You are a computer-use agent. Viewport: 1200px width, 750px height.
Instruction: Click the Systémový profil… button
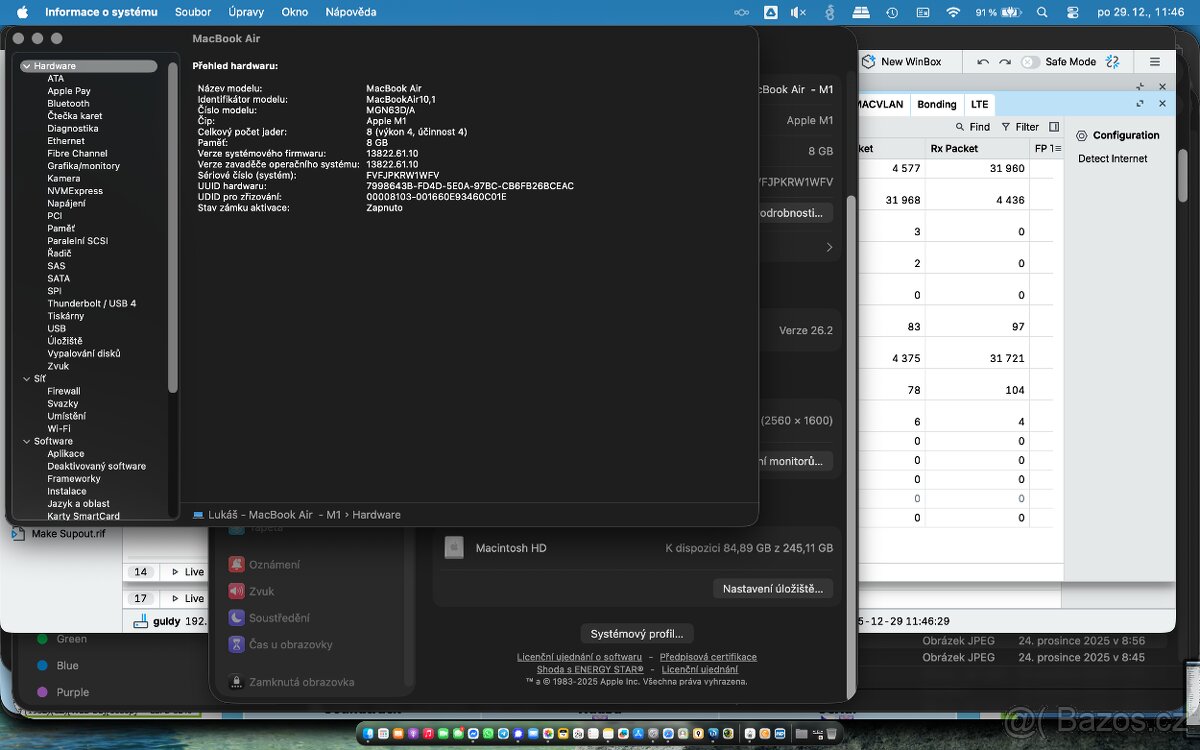pos(637,634)
